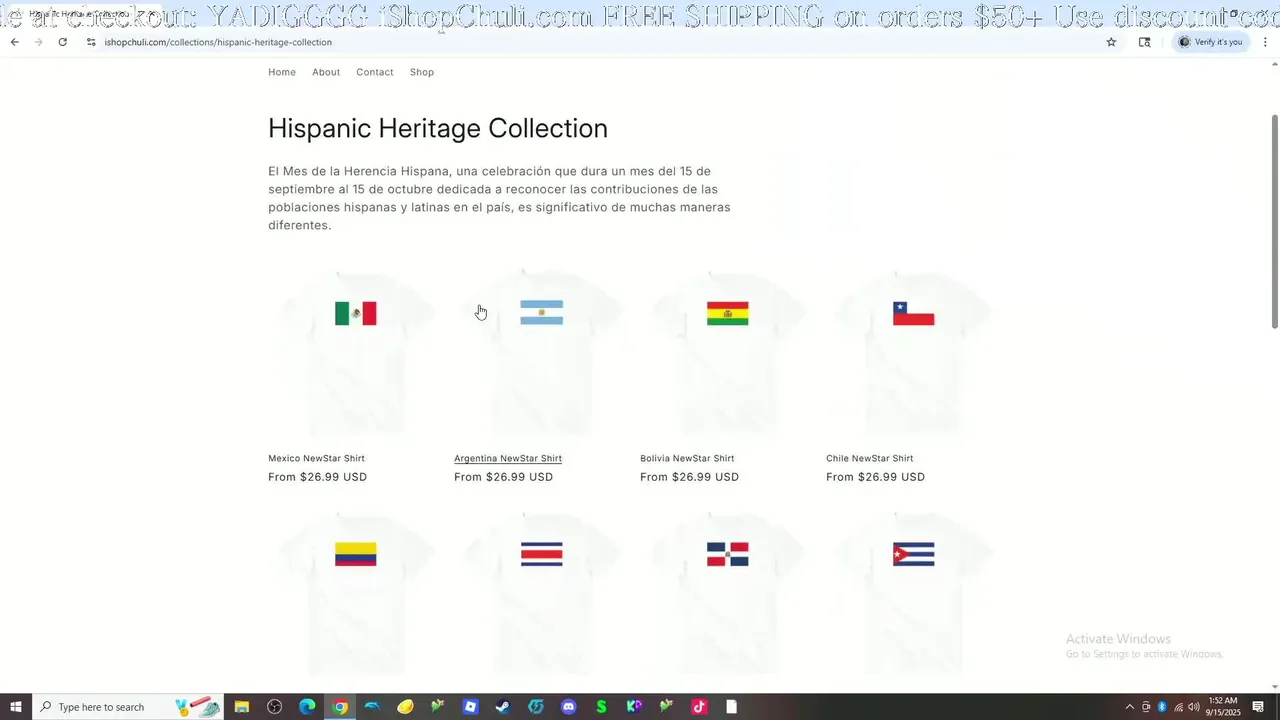Click the Bluetooth tray icon
The height and width of the screenshot is (720, 1280).
(1162, 707)
